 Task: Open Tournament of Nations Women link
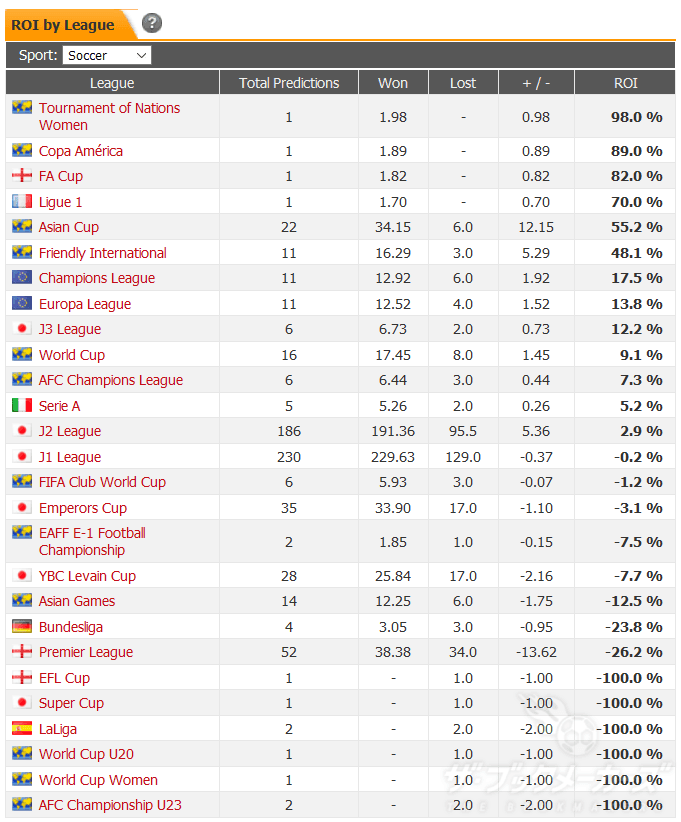[x=109, y=108]
